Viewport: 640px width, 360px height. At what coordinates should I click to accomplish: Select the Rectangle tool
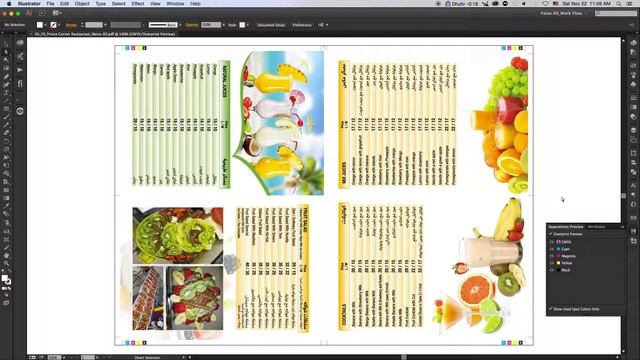6,109
